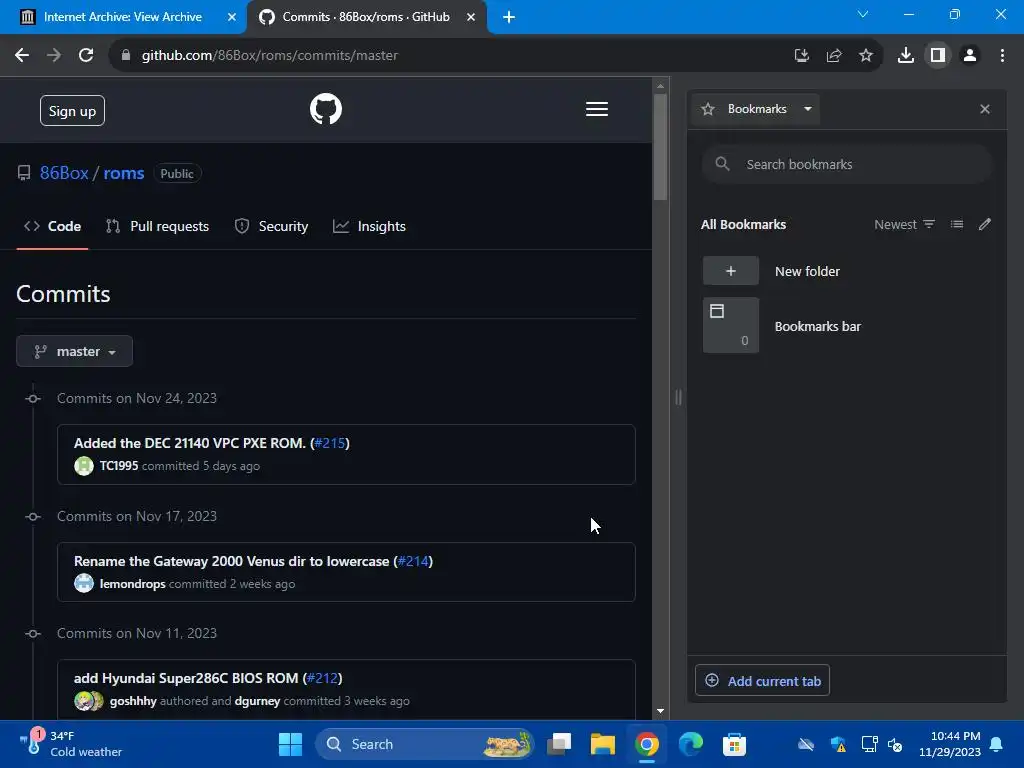The height and width of the screenshot is (768, 1024).
Task: Click lemondrops avatar image
Action: [84, 583]
